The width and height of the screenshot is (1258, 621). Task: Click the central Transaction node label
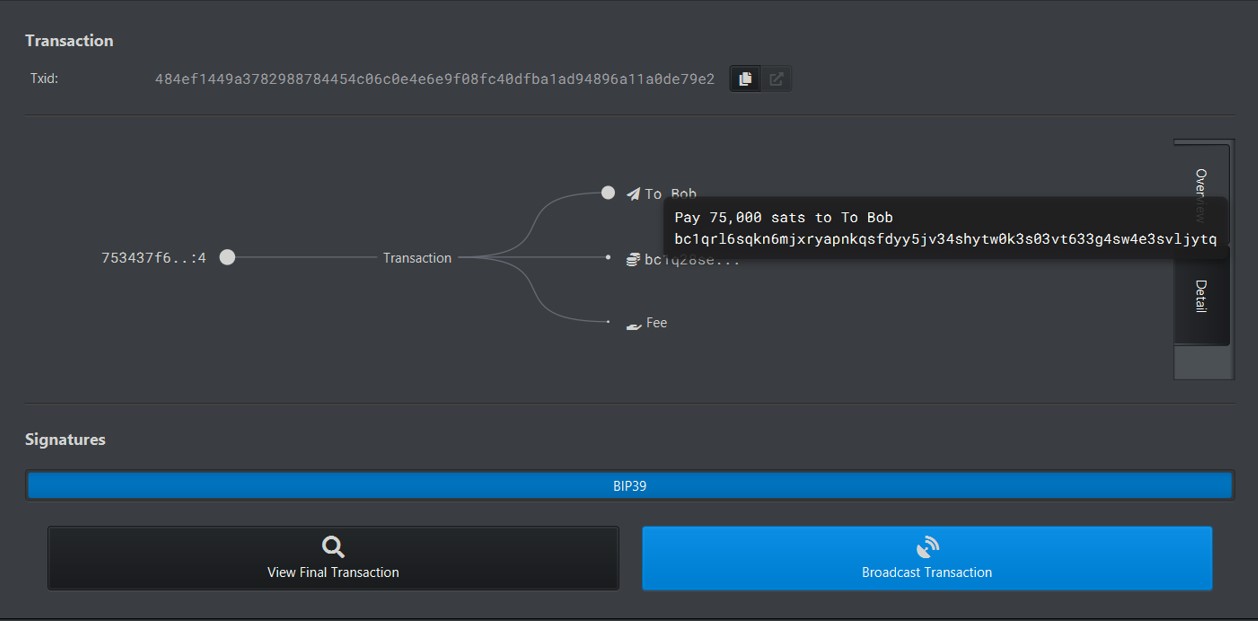click(417, 258)
